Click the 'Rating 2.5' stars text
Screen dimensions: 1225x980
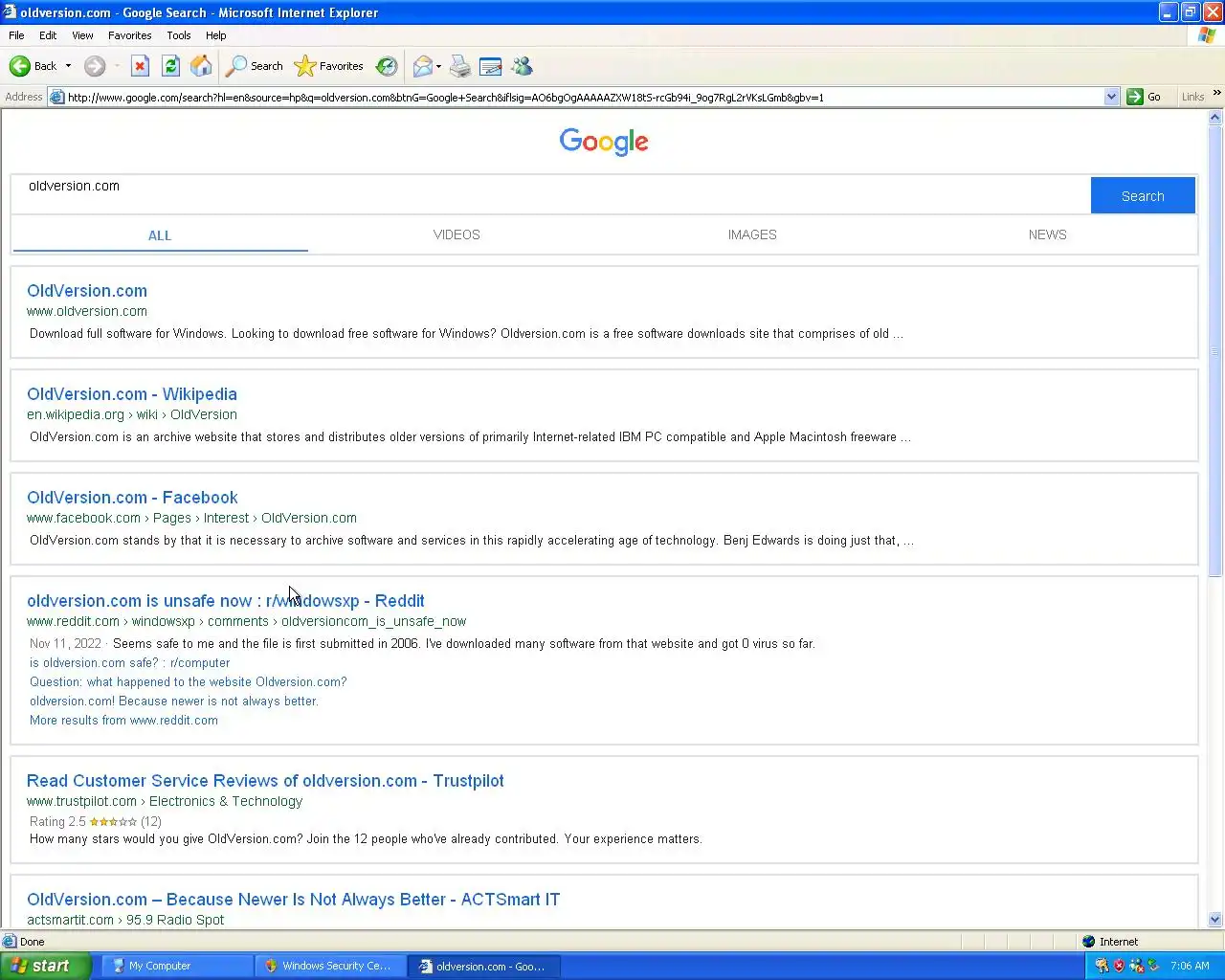pyautogui.click(x=95, y=821)
